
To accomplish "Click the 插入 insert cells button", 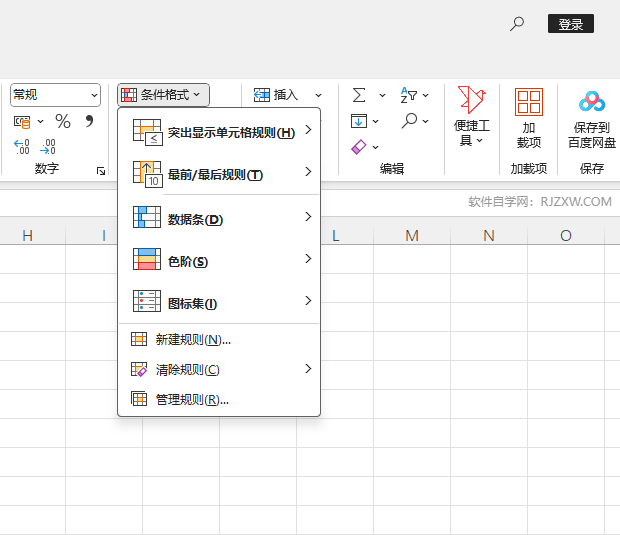I will (x=276, y=95).
